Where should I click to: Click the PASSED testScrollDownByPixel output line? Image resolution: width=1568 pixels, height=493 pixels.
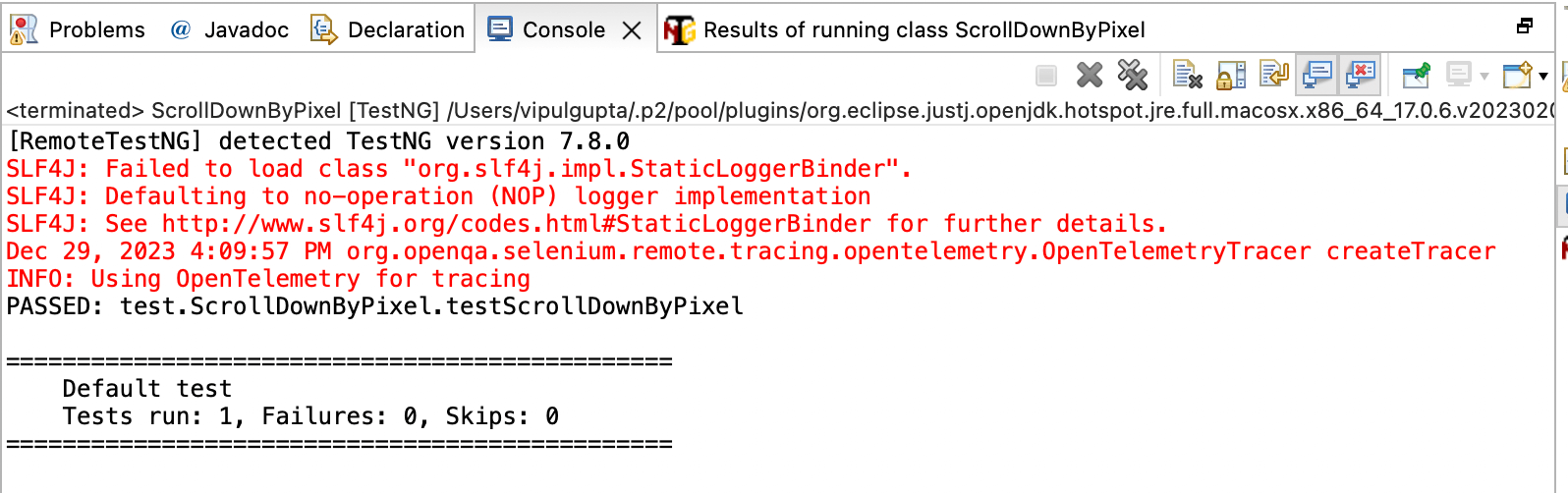374,306
